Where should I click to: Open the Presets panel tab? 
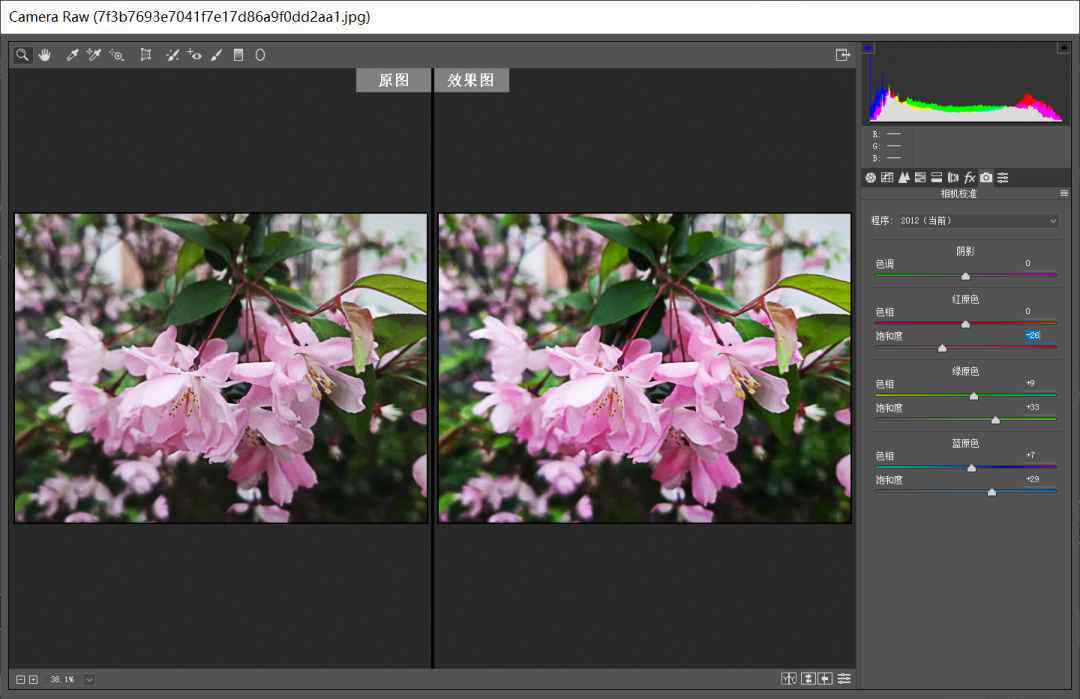(x=1003, y=178)
